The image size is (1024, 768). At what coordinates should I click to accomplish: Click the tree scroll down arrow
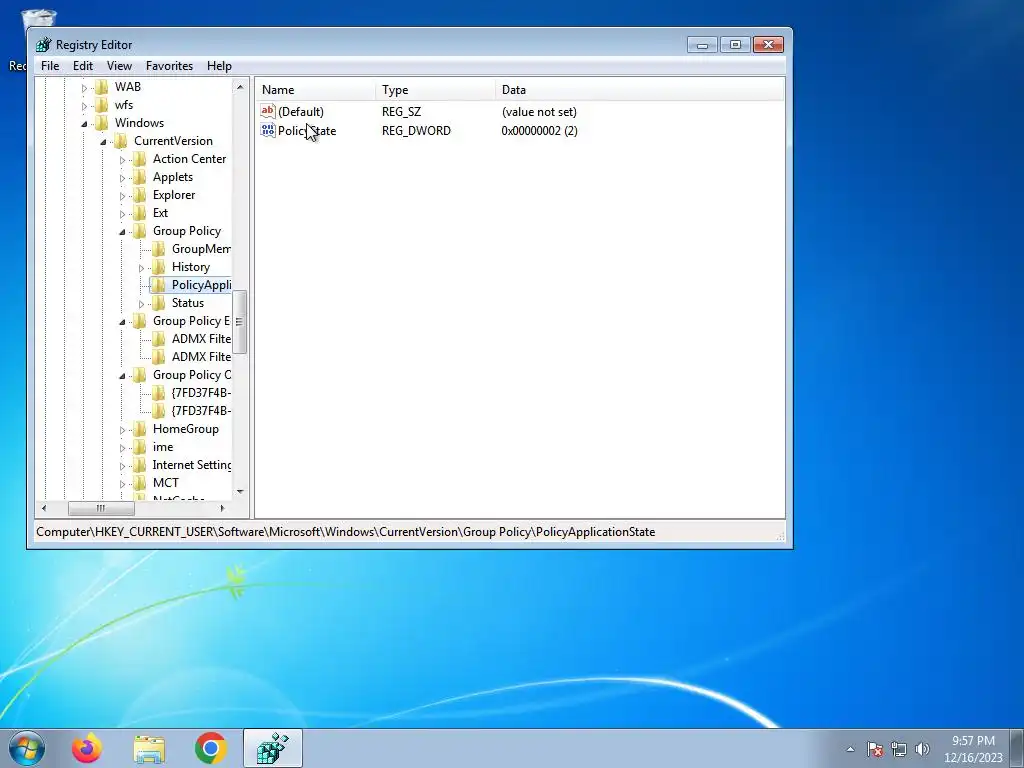240,491
